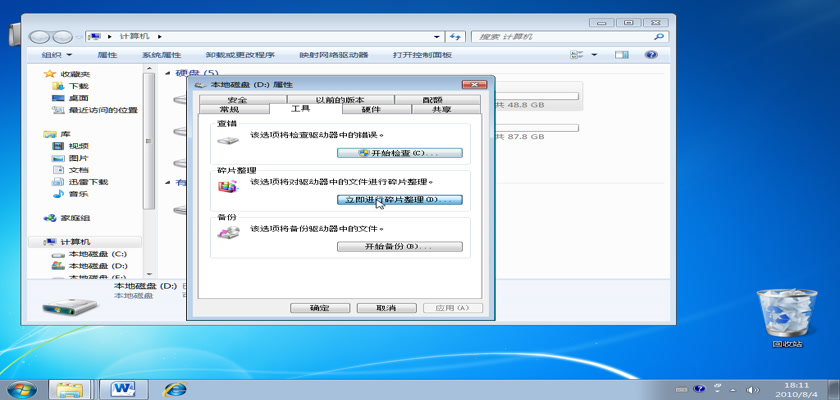The image size is (840, 400).
Task: Select 本地磁盘 (C:) in navigation tree
Action: 97,255
